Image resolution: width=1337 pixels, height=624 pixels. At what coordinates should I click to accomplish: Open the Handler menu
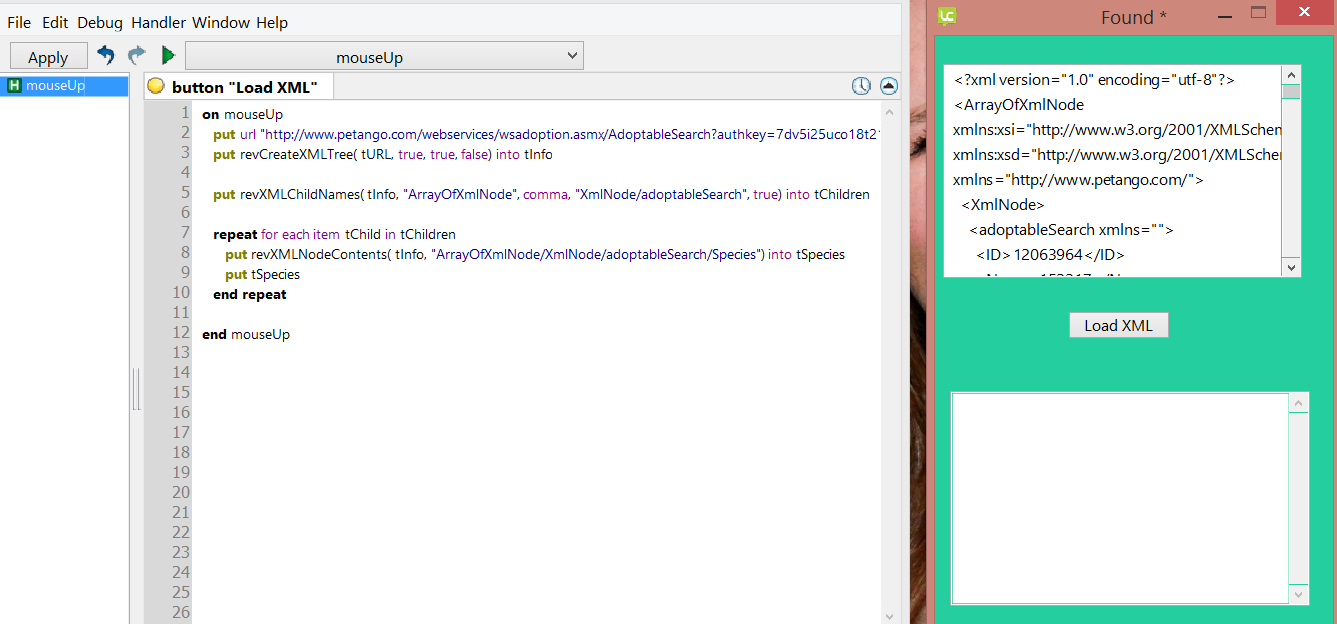pos(158,22)
